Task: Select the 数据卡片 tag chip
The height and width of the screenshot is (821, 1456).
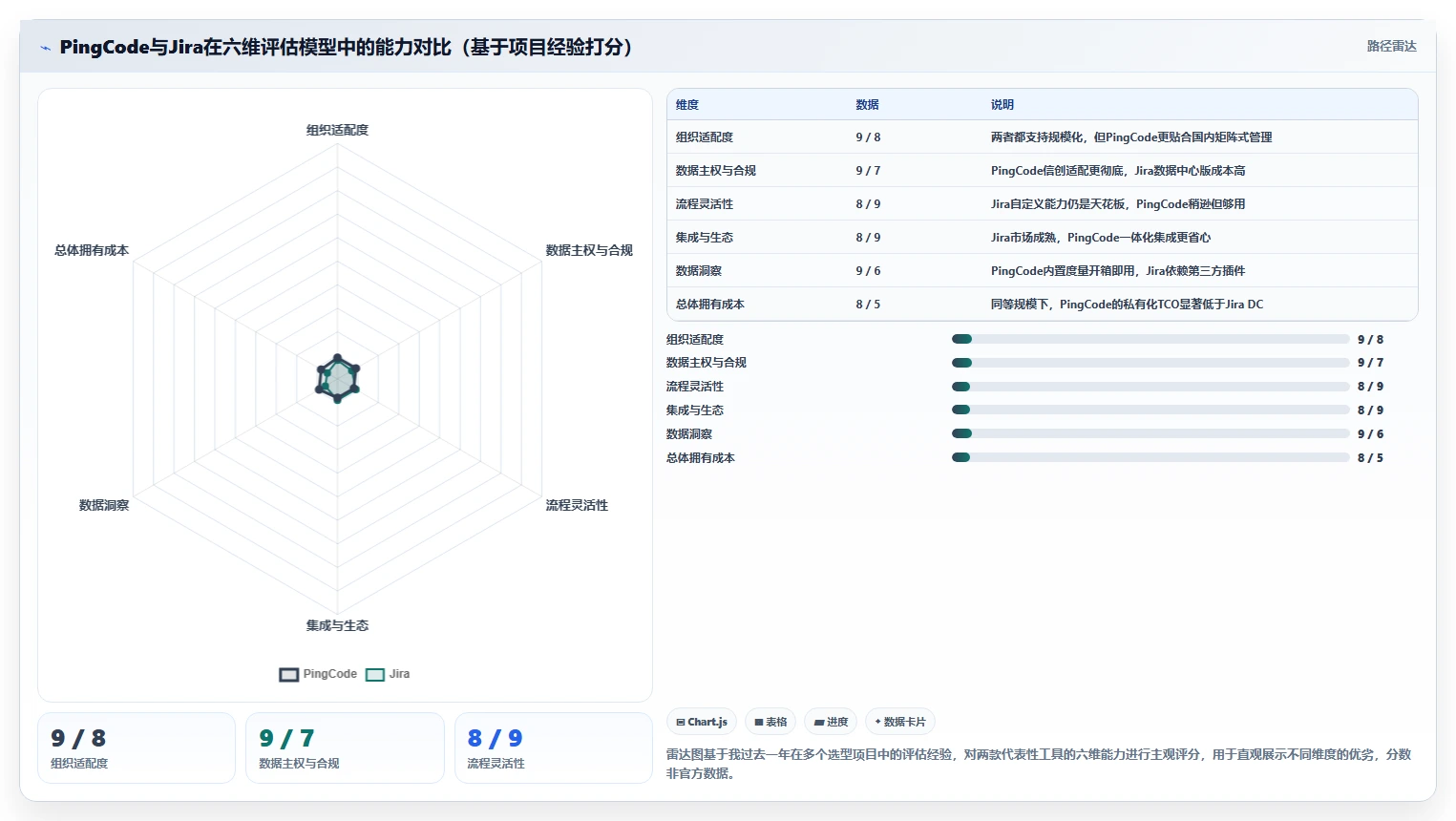Action: point(900,722)
